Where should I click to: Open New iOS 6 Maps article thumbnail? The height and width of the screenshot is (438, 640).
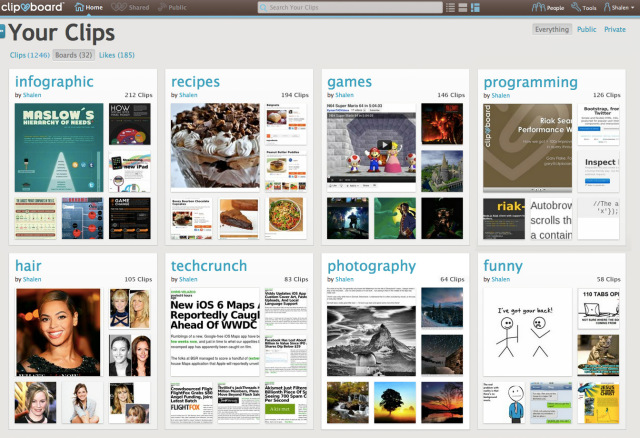pyautogui.click(x=215, y=332)
